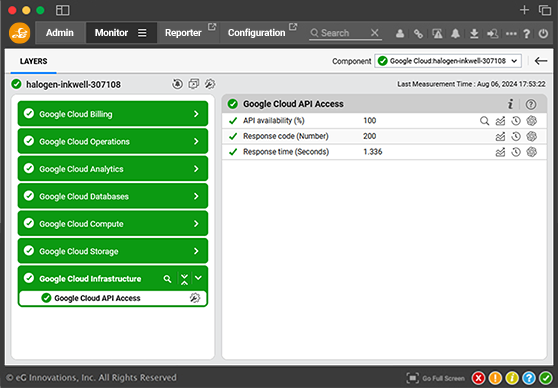Click the green normal status icon
Image resolution: width=558 pixels, height=388 pixels.
tap(546, 378)
